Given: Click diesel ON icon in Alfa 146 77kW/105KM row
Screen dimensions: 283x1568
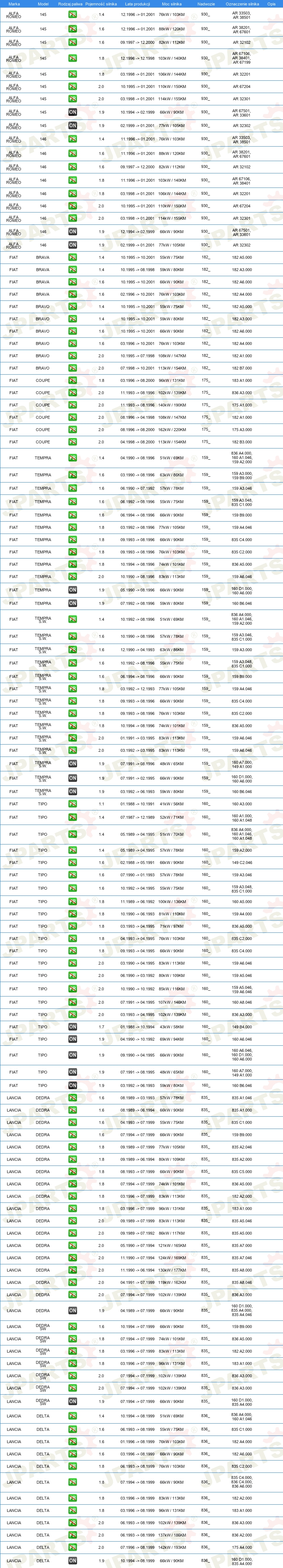Looking at the screenshot, I should click(72, 245).
